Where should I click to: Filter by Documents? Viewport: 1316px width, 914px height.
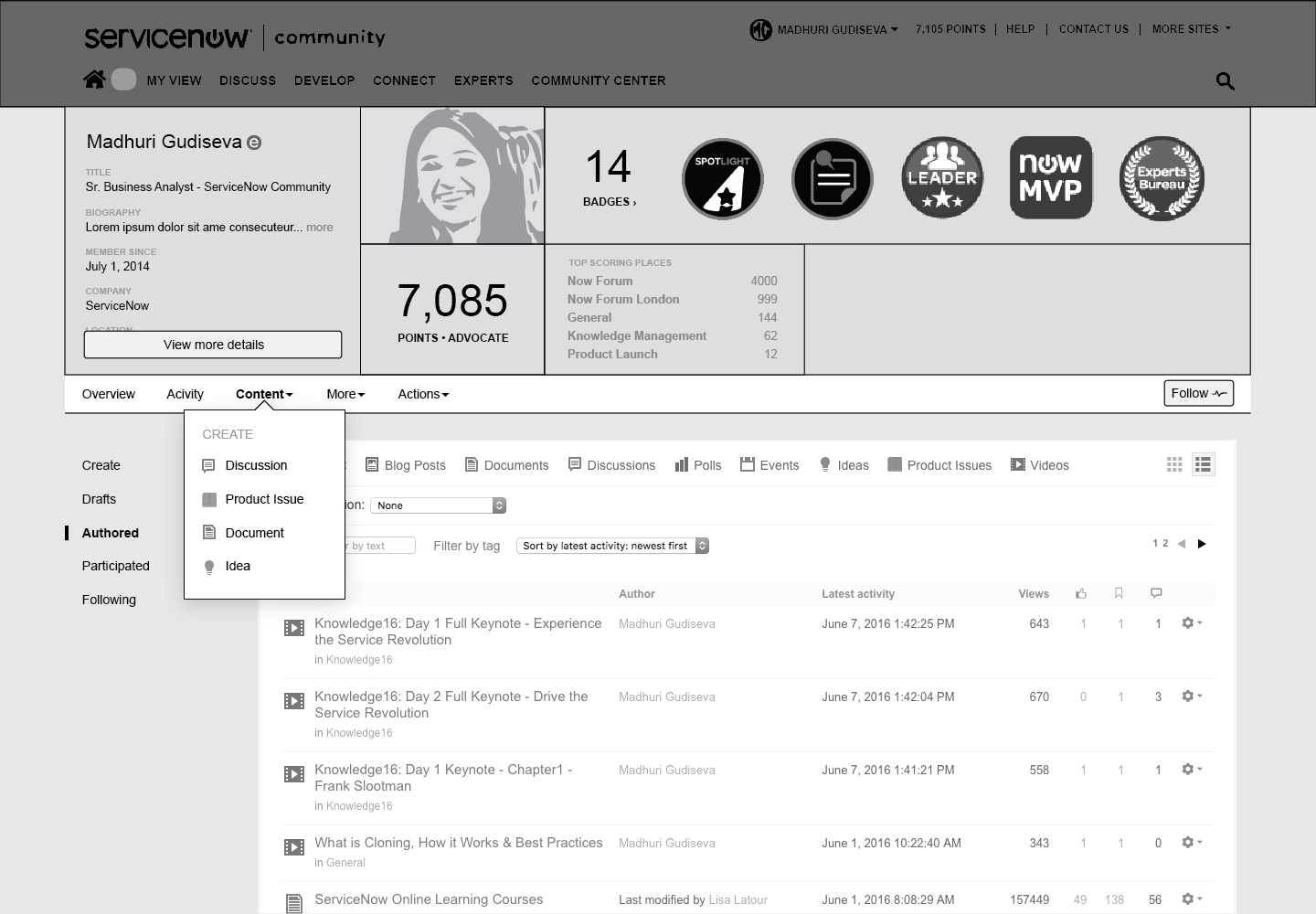click(506, 465)
